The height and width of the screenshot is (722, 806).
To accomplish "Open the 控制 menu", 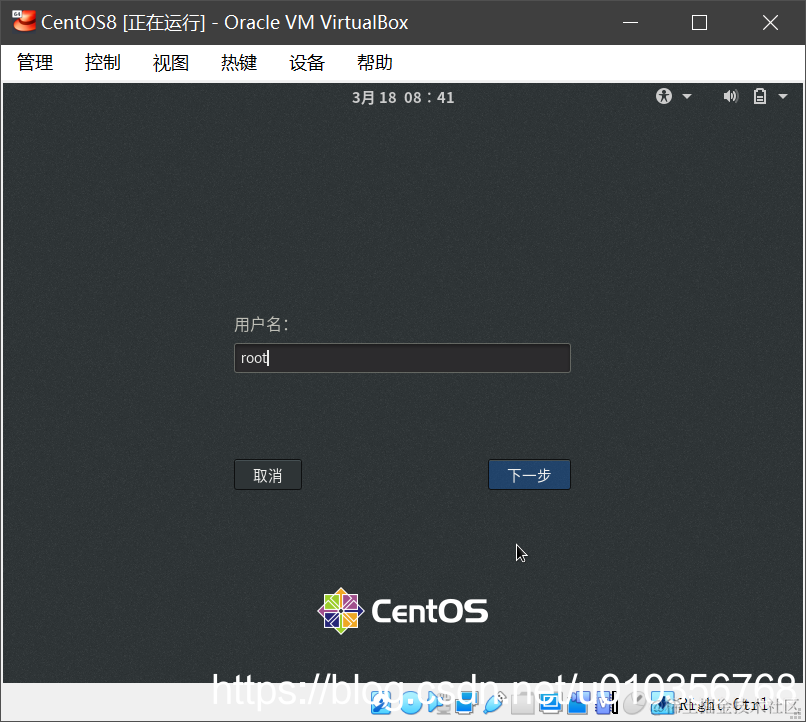I will click(x=103, y=63).
